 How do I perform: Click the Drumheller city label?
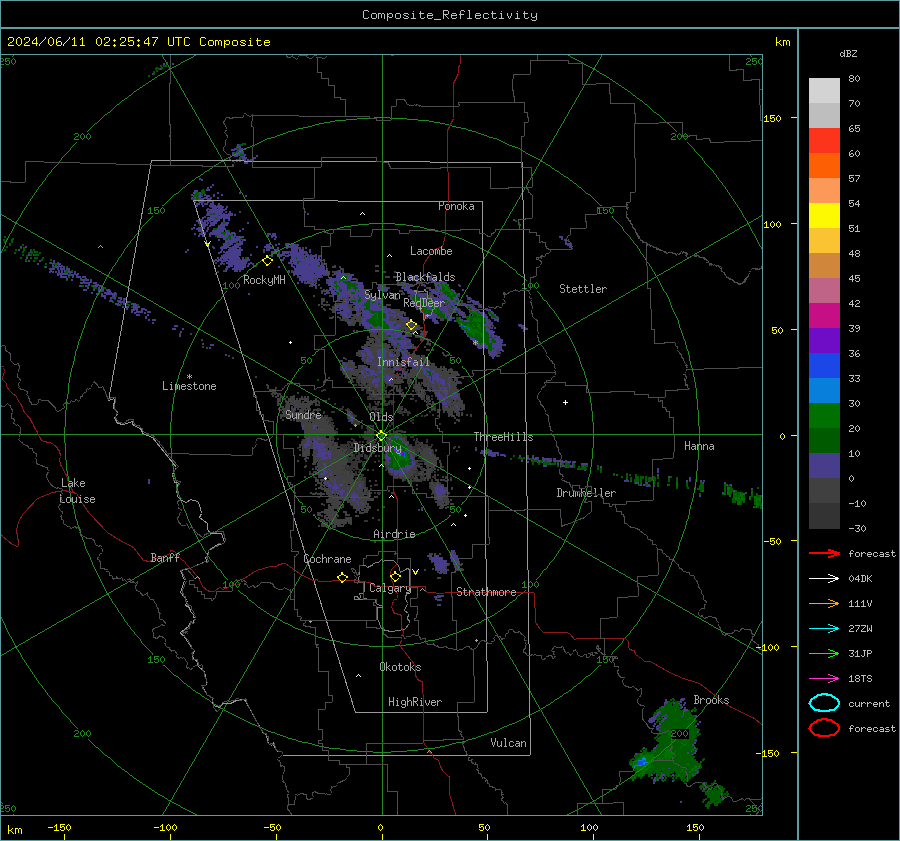click(x=586, y=493)
